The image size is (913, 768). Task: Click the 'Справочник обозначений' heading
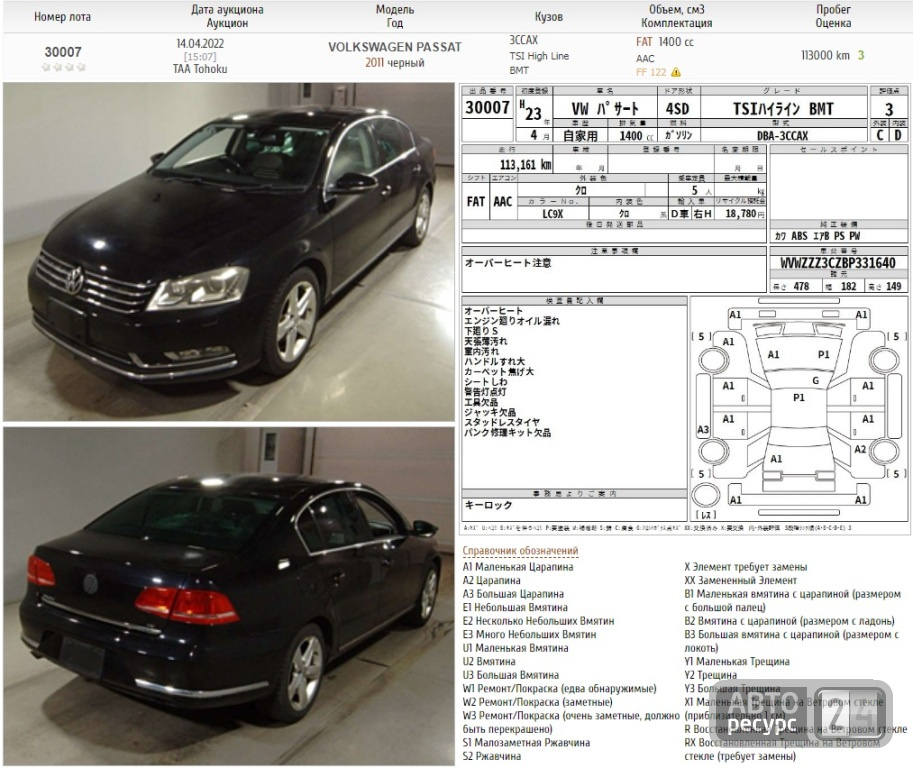point(520,550)
